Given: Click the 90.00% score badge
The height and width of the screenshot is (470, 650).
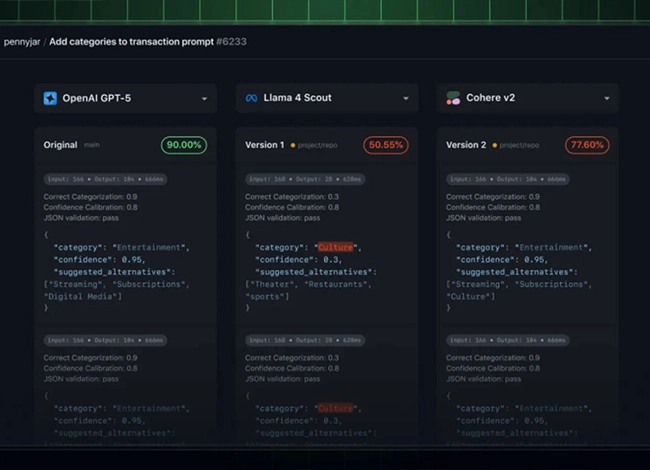Looking at the screenshot, I should [x=184, y=145].
